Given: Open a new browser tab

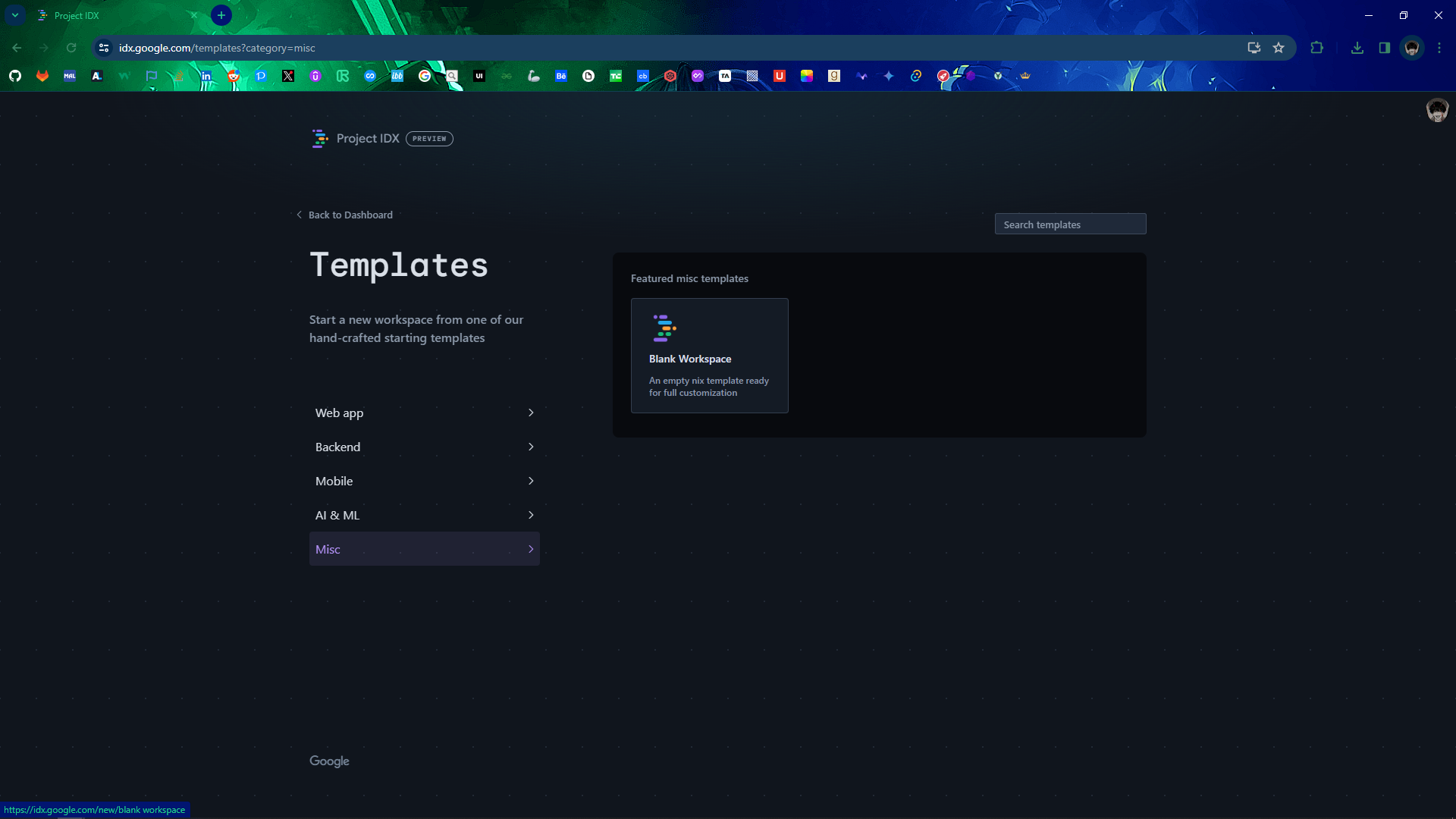Looking at the screenshot, I should (x=221, y=15).
